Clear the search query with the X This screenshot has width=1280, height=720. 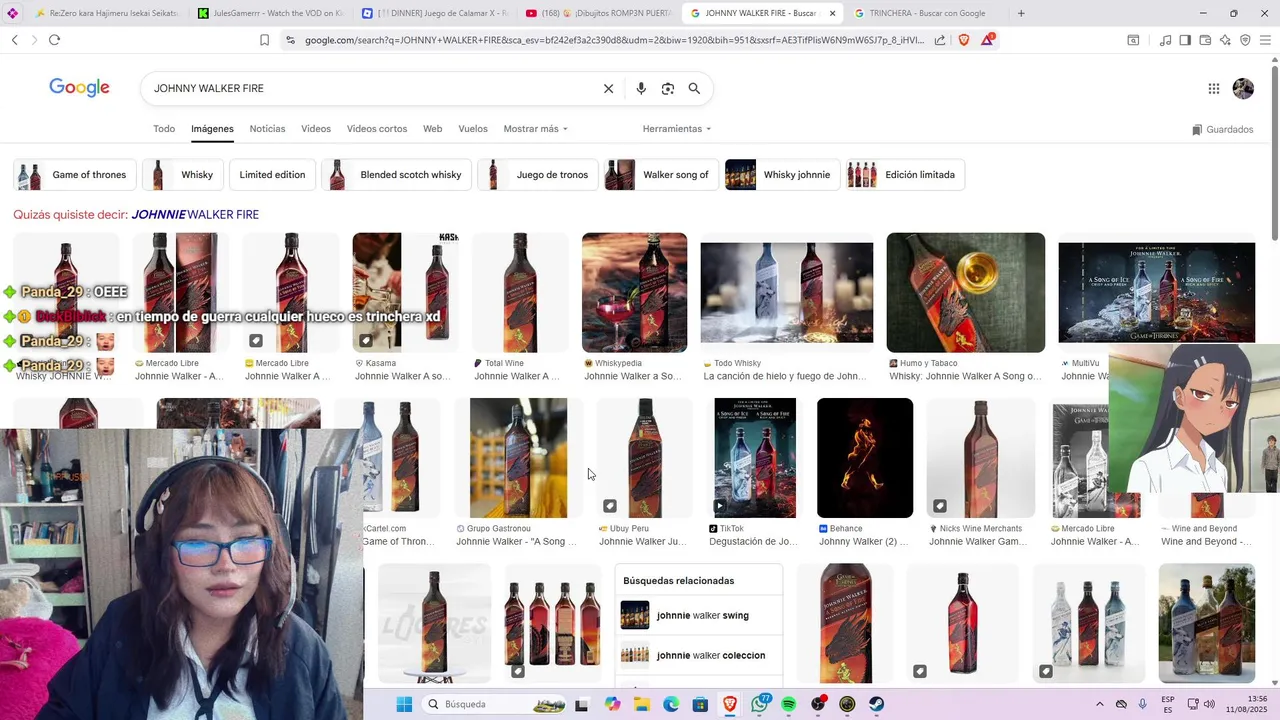click(608, 89)
